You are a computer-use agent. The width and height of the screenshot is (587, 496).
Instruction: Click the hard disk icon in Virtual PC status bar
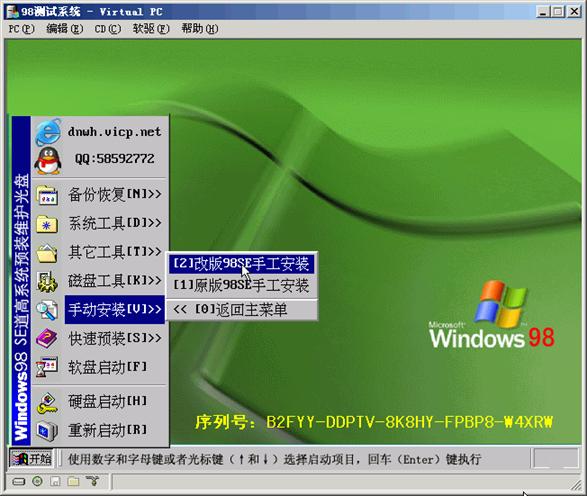pyautogui.click(x=19, y=481)
